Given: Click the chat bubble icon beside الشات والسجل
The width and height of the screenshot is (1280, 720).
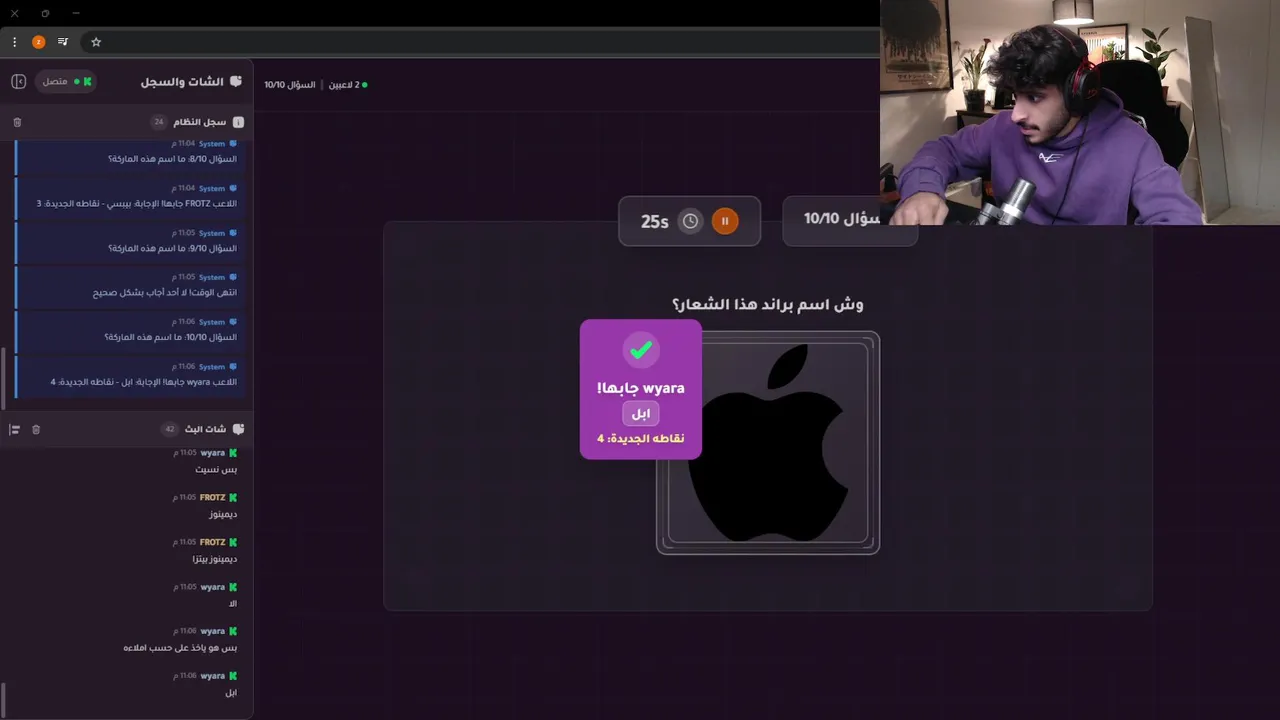Looking at the screenshot, I should point(236,81).
